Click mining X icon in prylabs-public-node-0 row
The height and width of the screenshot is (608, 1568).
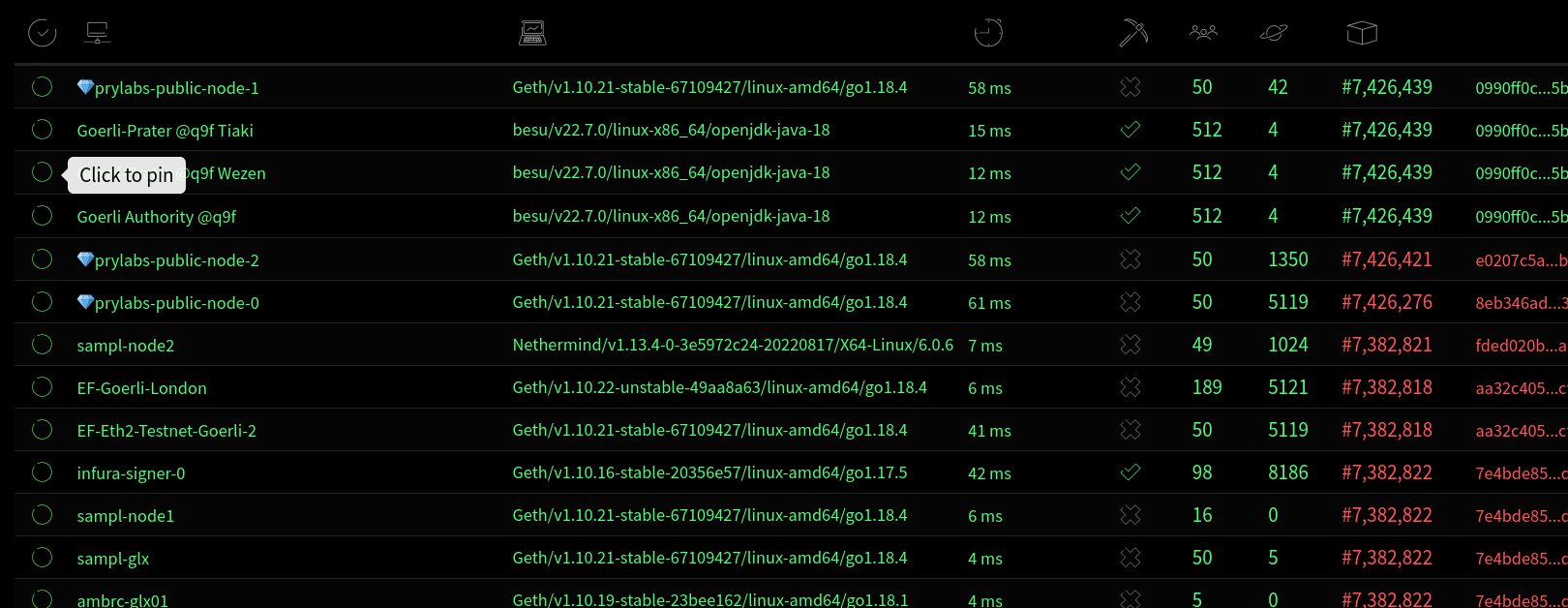tap(1130, 302)
